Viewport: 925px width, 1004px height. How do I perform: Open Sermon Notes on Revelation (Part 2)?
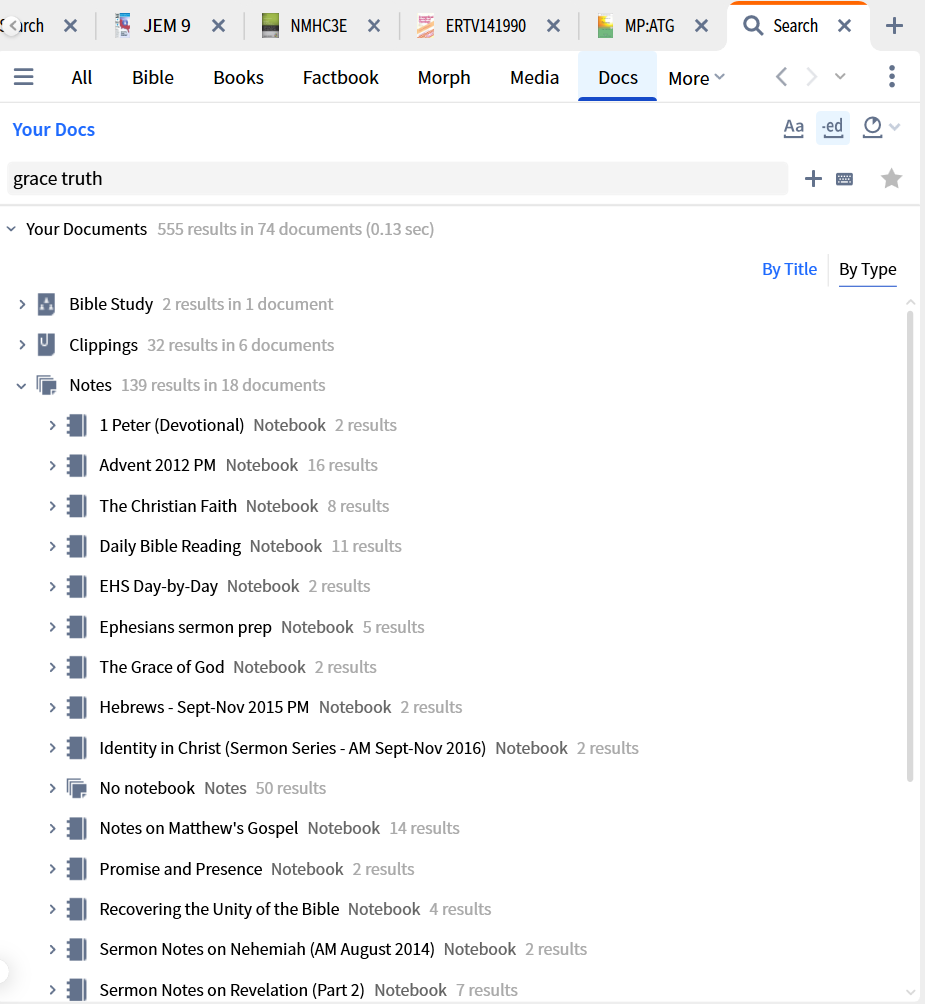click(x=232, y=990)
